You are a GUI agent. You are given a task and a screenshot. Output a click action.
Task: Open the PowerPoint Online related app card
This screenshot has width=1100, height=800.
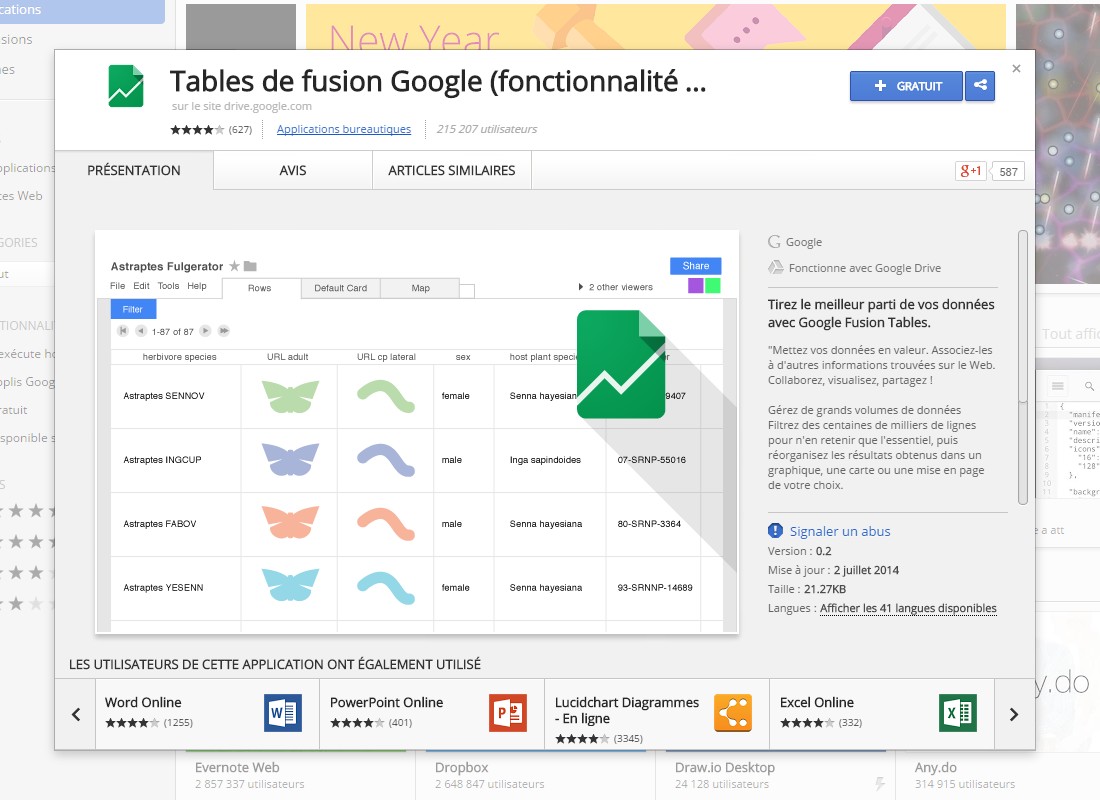tap(432, 714)
